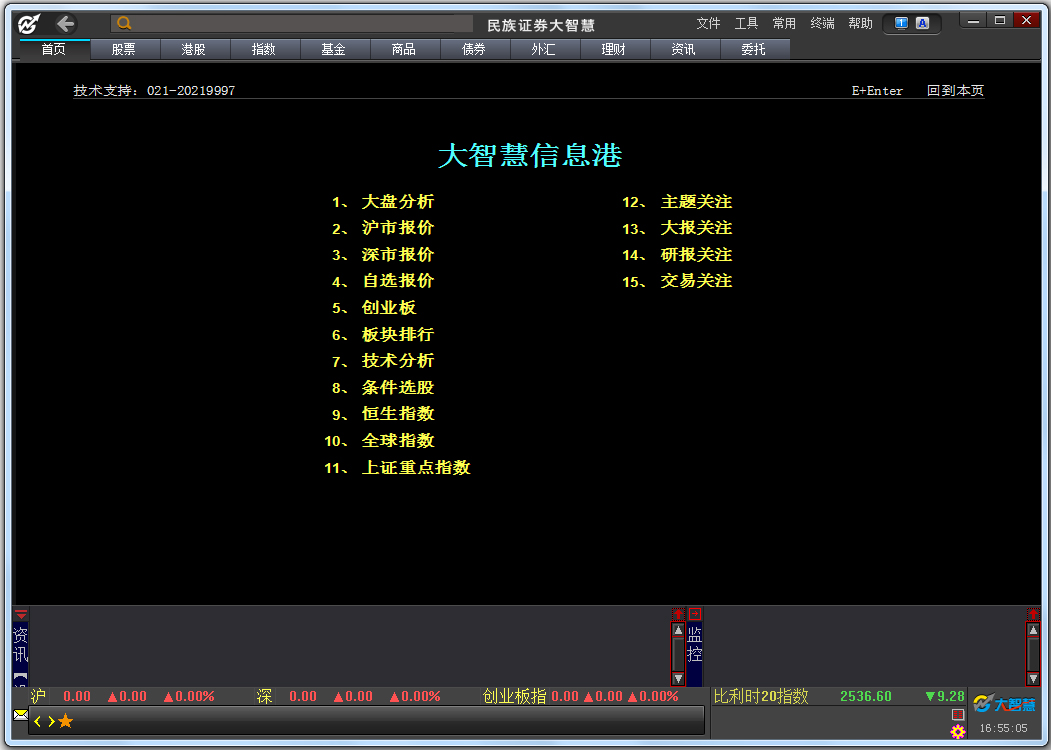Screen dimensions: 1051x750
Task: Switch to the 股票 tab
Action: pos(125,50)
